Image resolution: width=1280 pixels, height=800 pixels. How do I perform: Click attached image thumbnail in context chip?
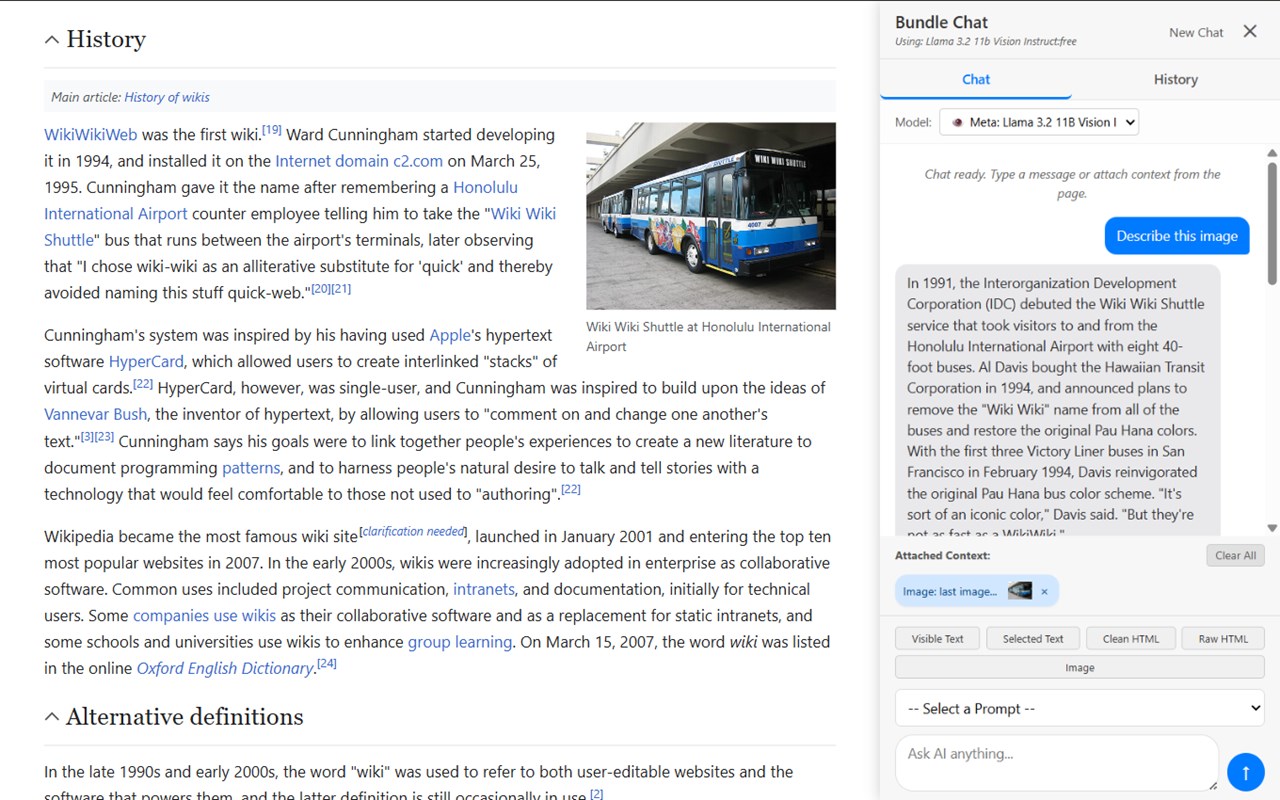click(1019, 591)
